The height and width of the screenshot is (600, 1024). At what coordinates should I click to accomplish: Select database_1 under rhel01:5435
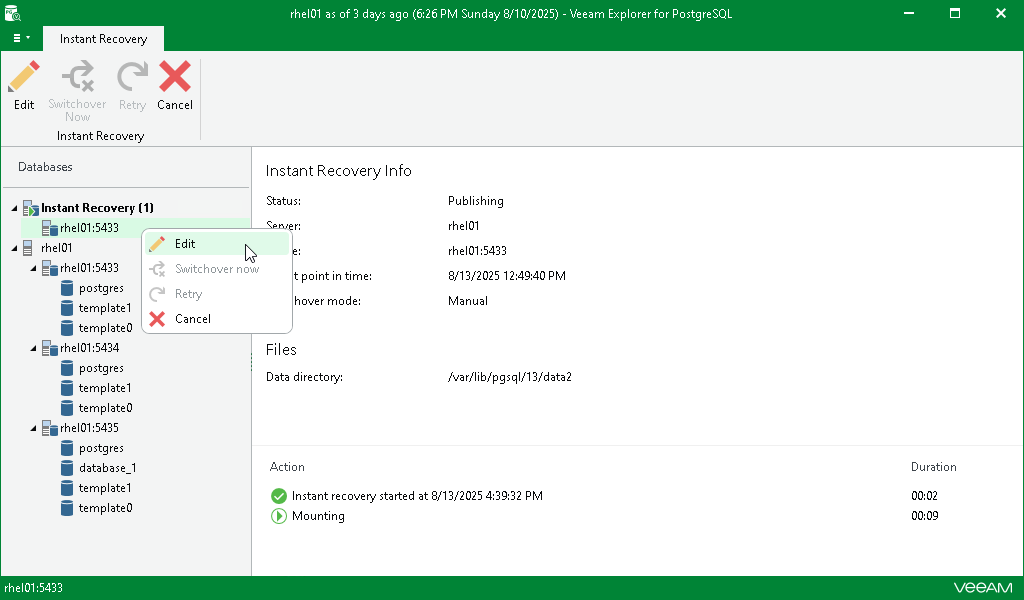(x=110, y=467)
